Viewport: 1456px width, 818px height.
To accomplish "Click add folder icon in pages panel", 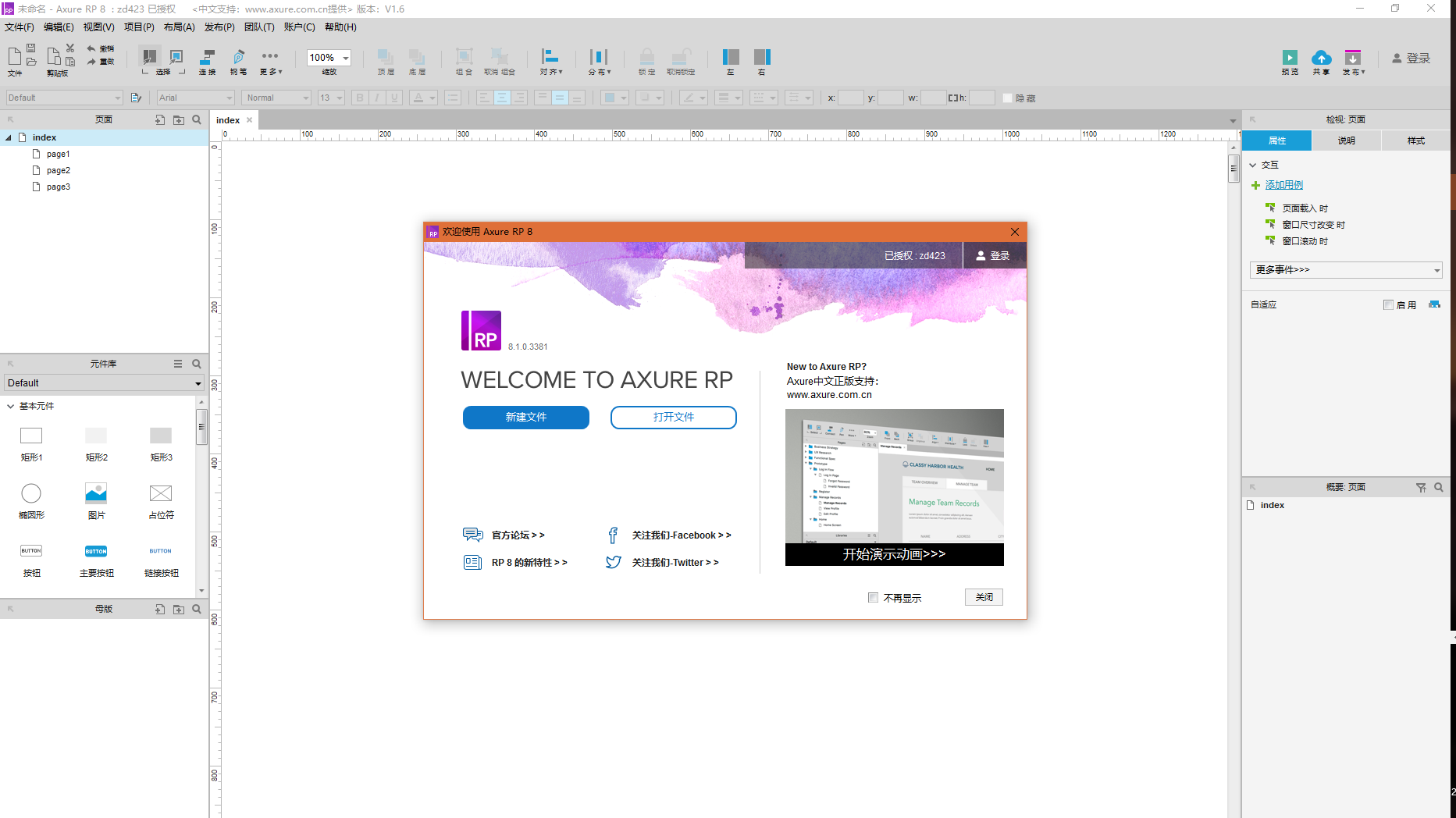I will coord(179,119).
